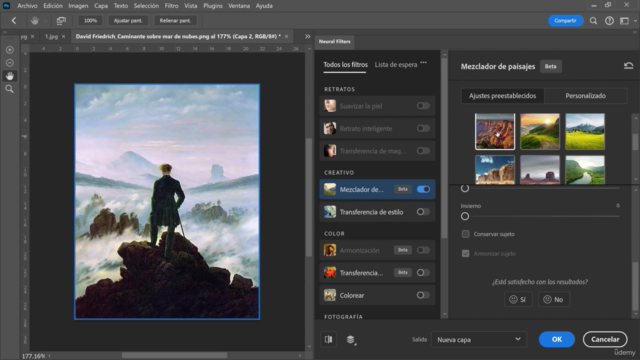Click the Sí satisfaction button

(x=518, y=299)
